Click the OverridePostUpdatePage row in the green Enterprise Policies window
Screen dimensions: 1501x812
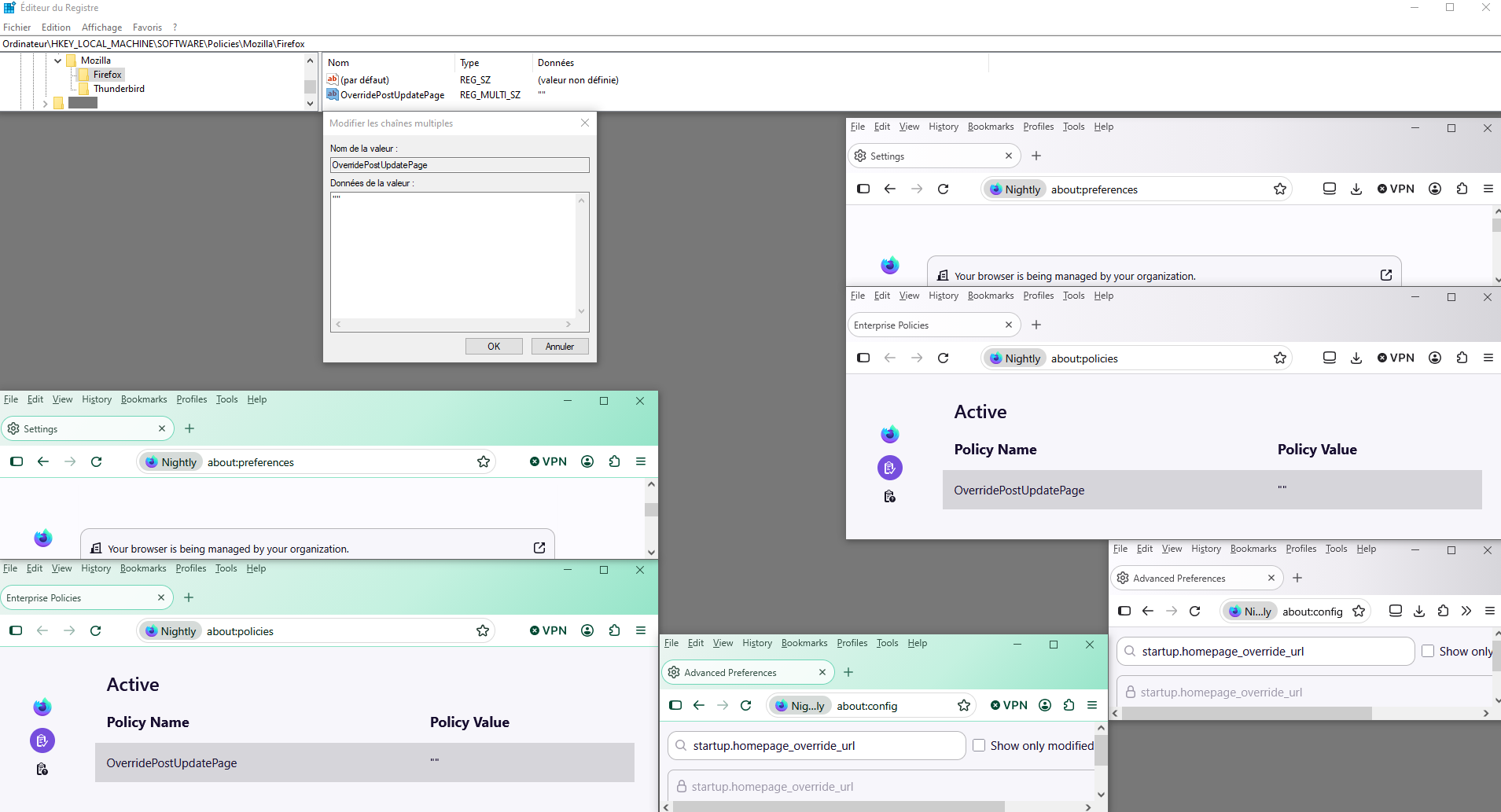(365, 762)
